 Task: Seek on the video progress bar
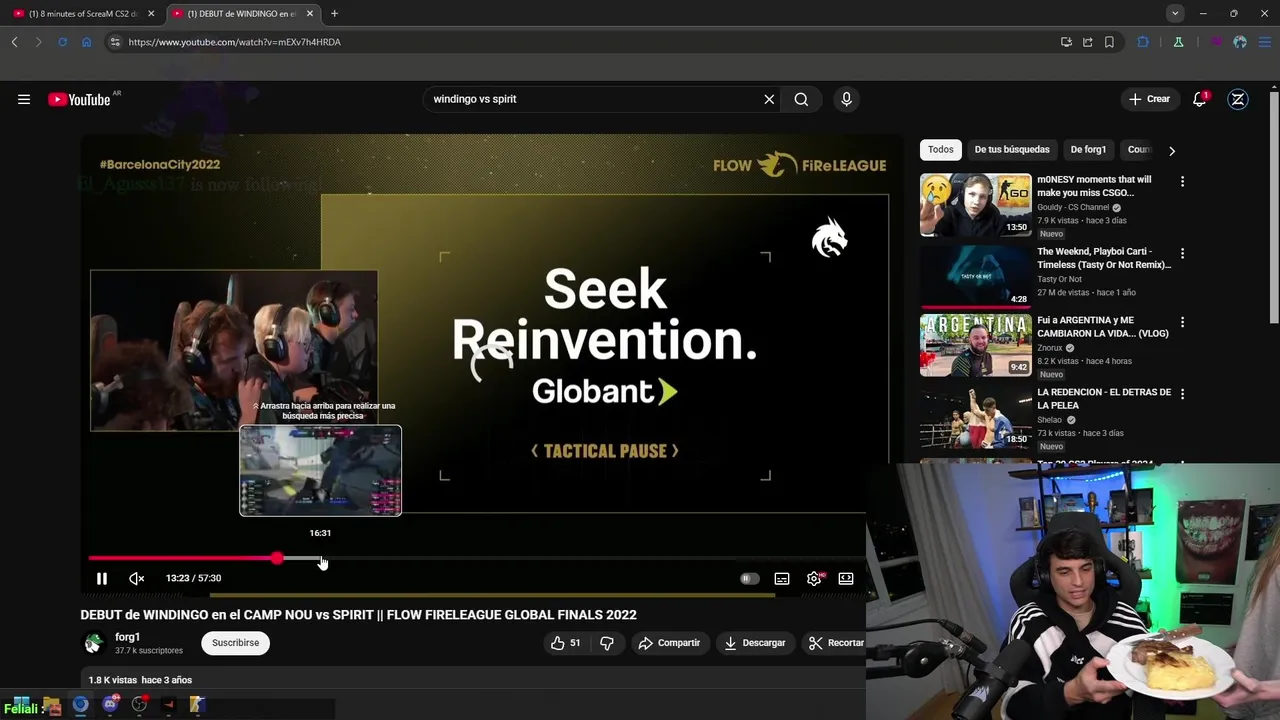click(x=476, y=558)
